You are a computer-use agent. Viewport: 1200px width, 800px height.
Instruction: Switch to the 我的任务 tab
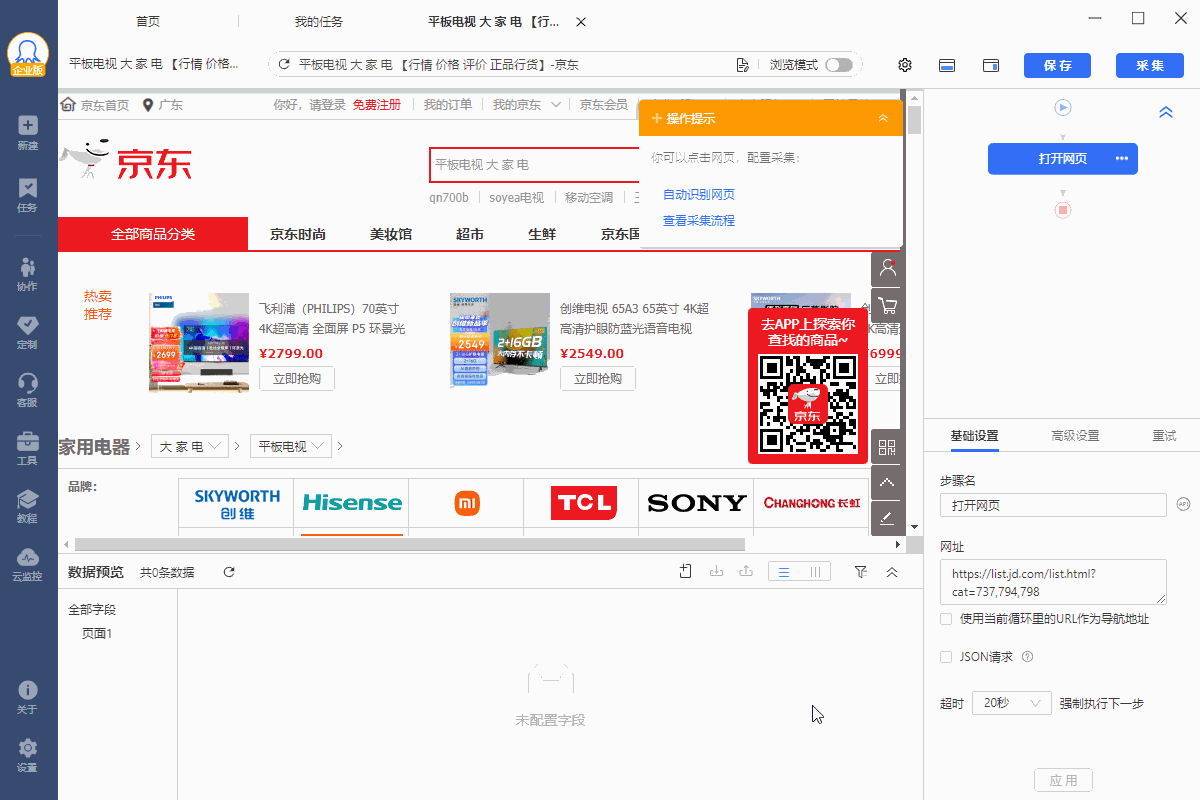pyautogui.click(x=318, y=21)
